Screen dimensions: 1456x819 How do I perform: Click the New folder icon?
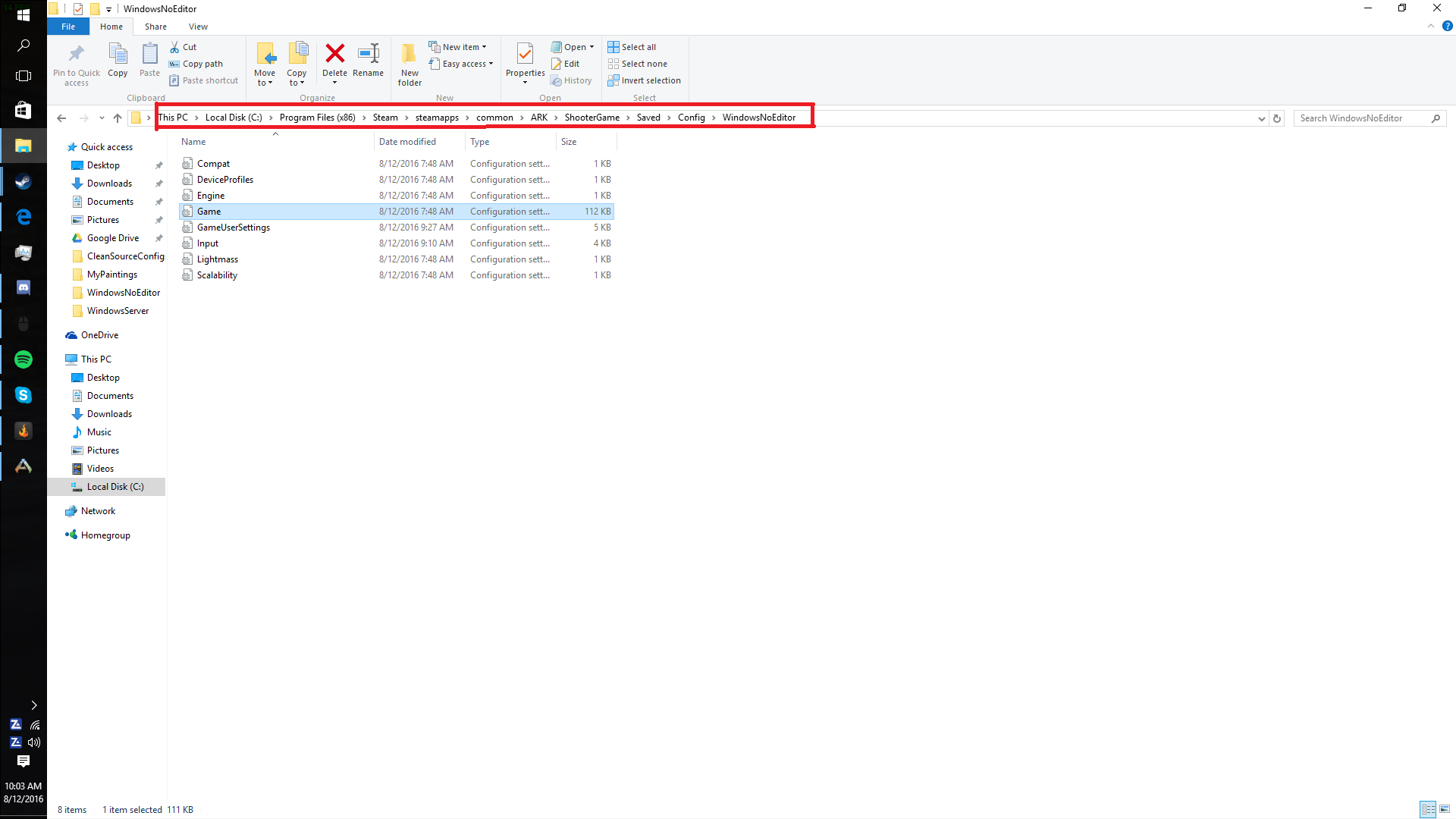pyautogui.click(x=409, y=54)
